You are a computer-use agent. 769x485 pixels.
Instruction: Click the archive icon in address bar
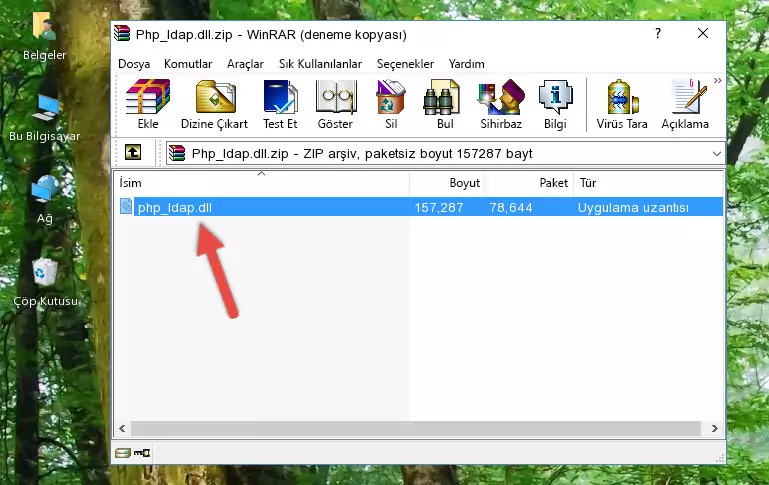pyautogui.click(x=177, y=153)
